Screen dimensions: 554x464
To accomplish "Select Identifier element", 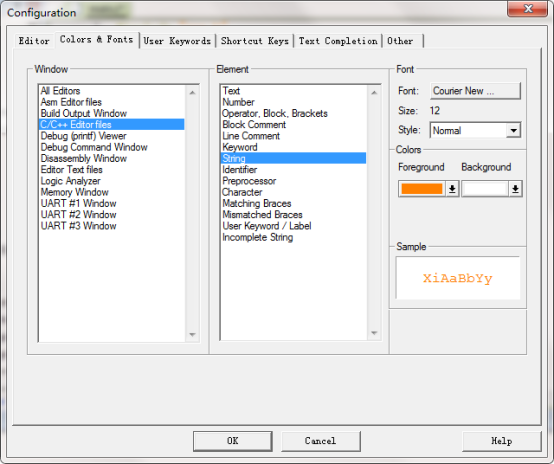I will 293,170.
